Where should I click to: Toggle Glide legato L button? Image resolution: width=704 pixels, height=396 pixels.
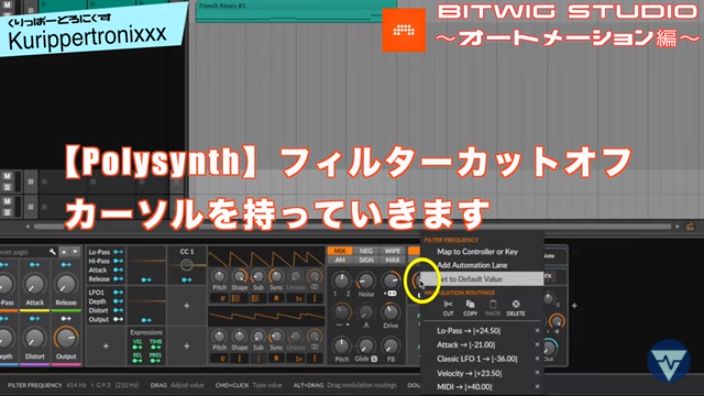tap(374, 359)
